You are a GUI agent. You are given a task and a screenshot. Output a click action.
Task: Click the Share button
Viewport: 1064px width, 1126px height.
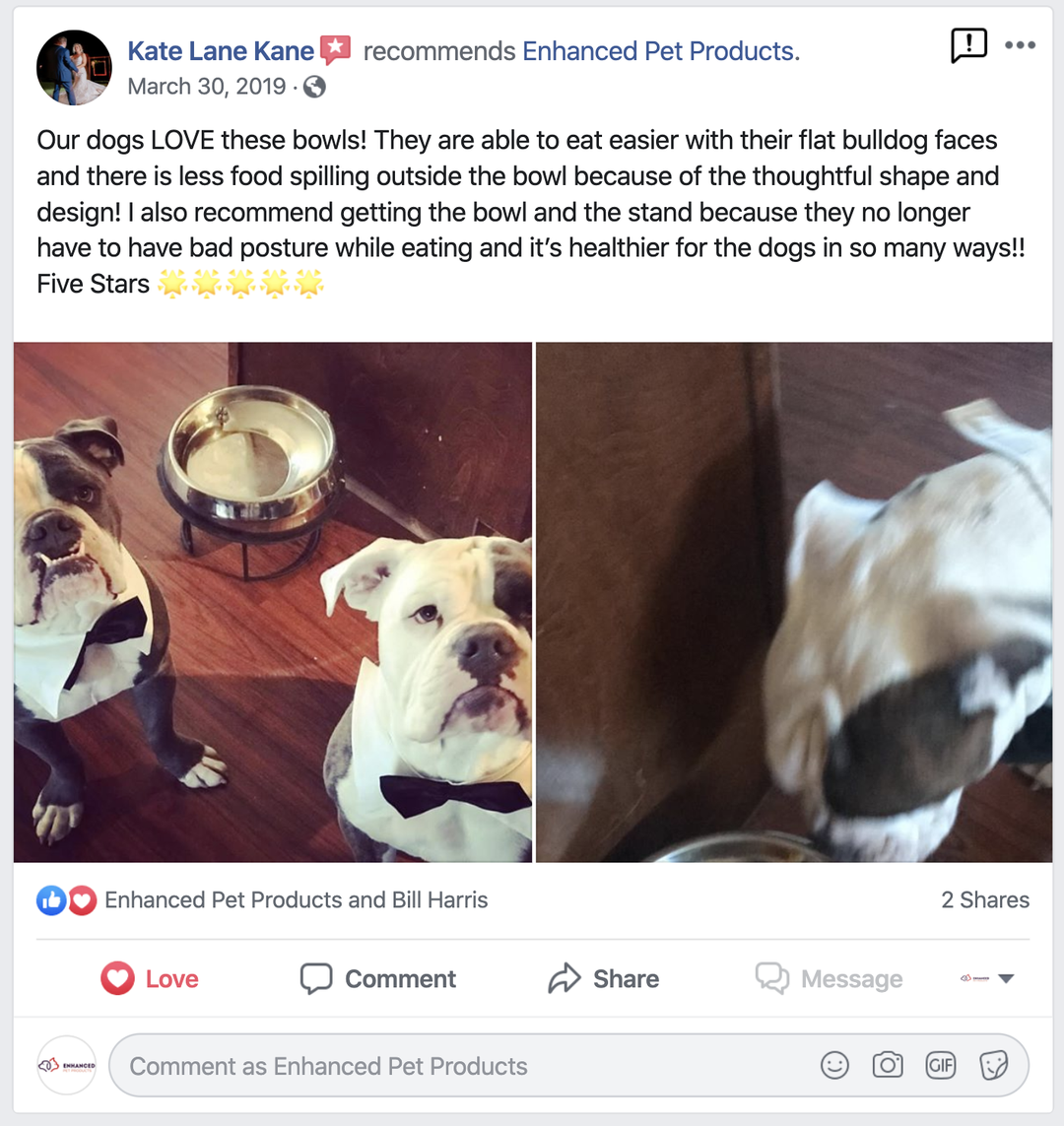tap(603, 979)
